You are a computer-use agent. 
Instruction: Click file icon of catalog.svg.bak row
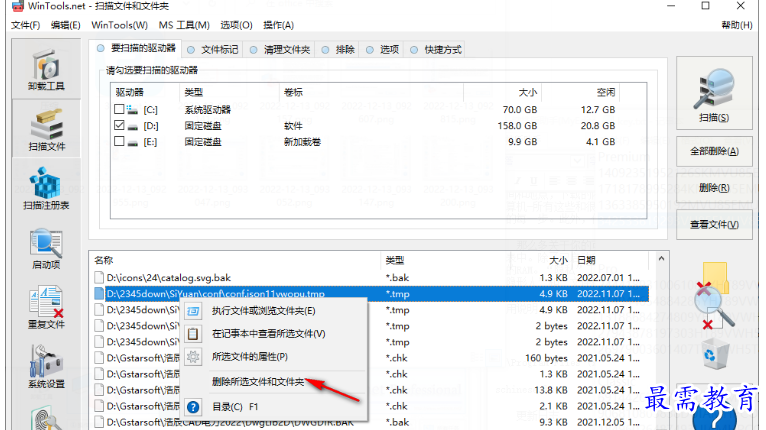pos(99,278)
